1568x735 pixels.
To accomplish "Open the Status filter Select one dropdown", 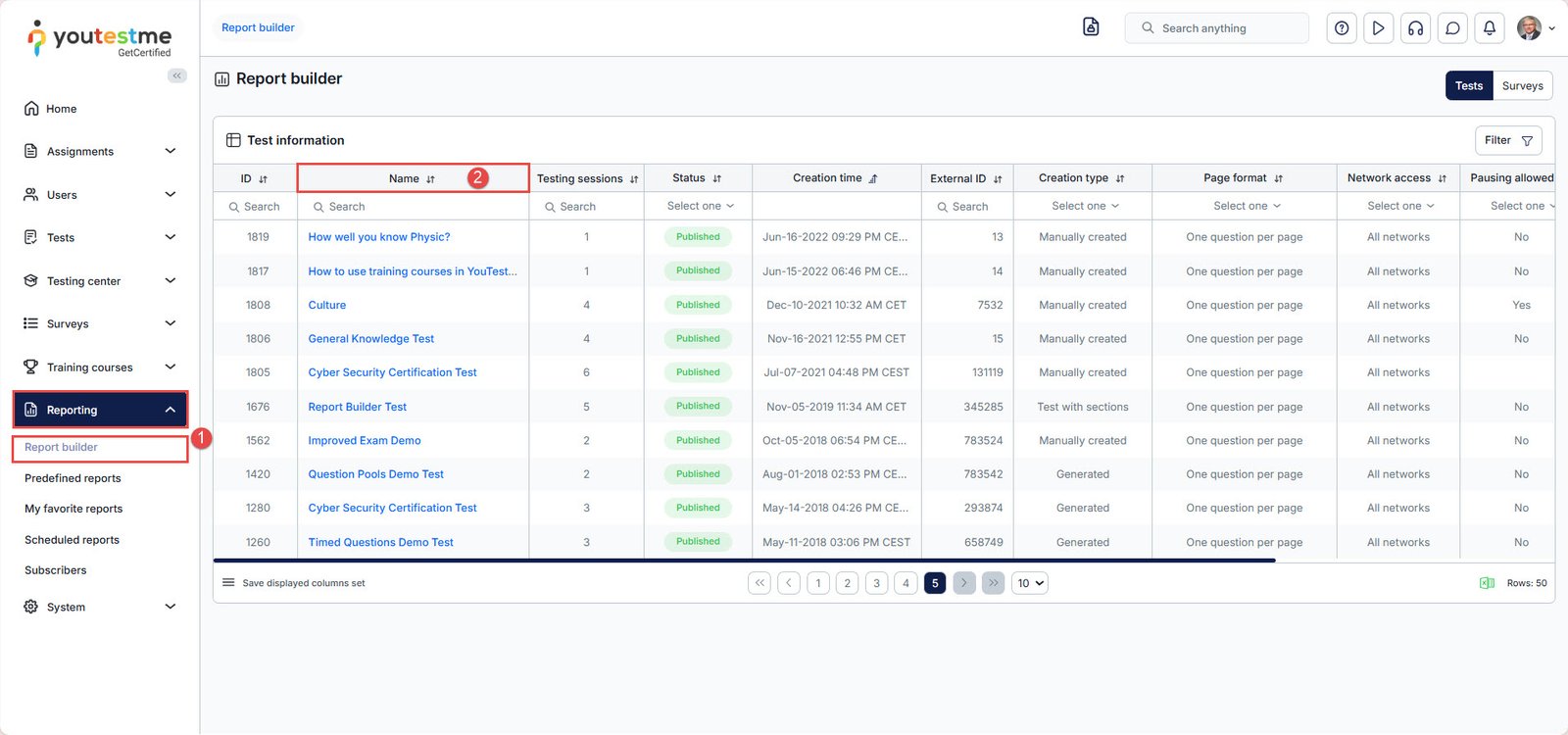I will pos(699,206).
